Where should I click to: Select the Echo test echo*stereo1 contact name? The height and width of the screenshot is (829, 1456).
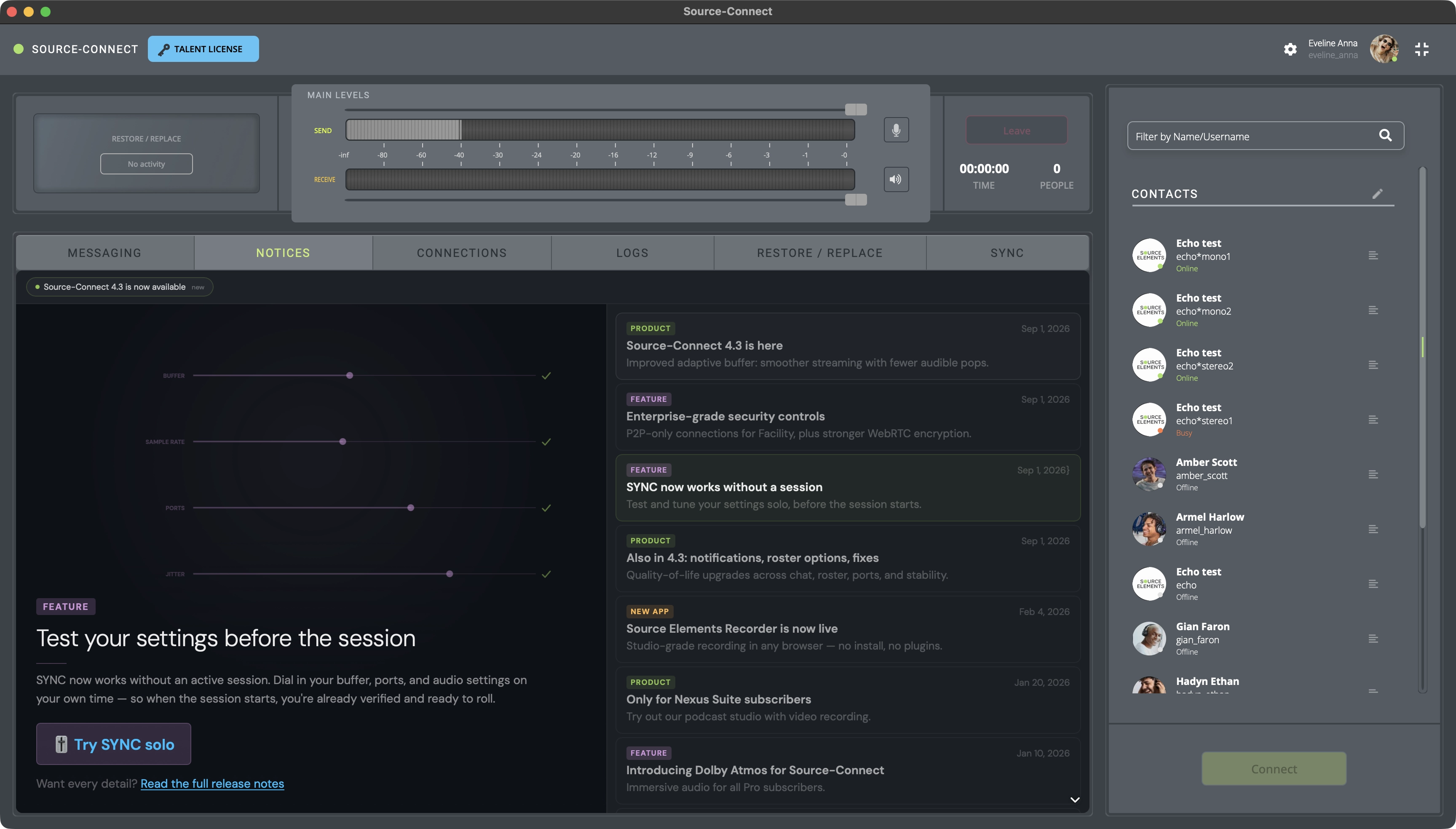(x=1199, y=408)
